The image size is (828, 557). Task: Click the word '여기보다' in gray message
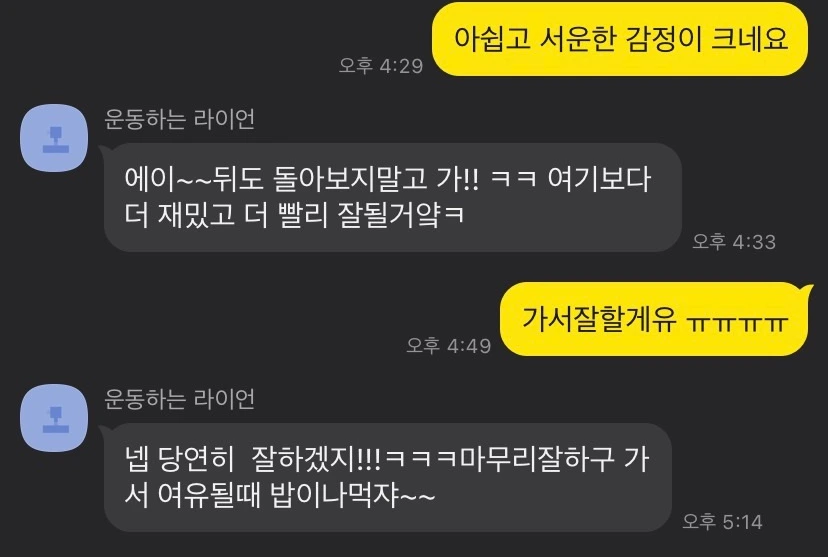point(599,179)
